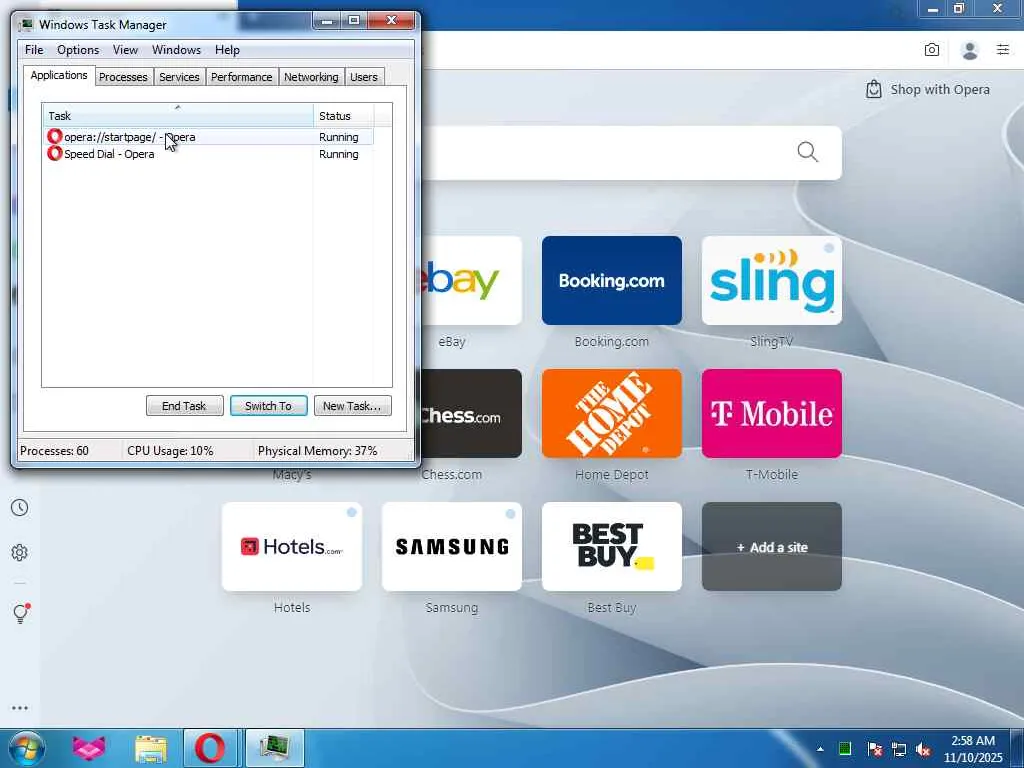The image size is (1024, 768).
Task: Open the Samsung speed dial tile
Action: [x=452, y=547]
